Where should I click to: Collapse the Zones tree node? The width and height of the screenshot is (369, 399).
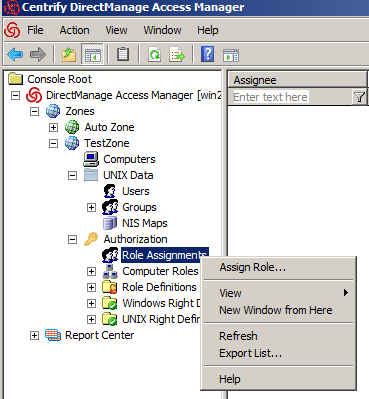(34, 111)
